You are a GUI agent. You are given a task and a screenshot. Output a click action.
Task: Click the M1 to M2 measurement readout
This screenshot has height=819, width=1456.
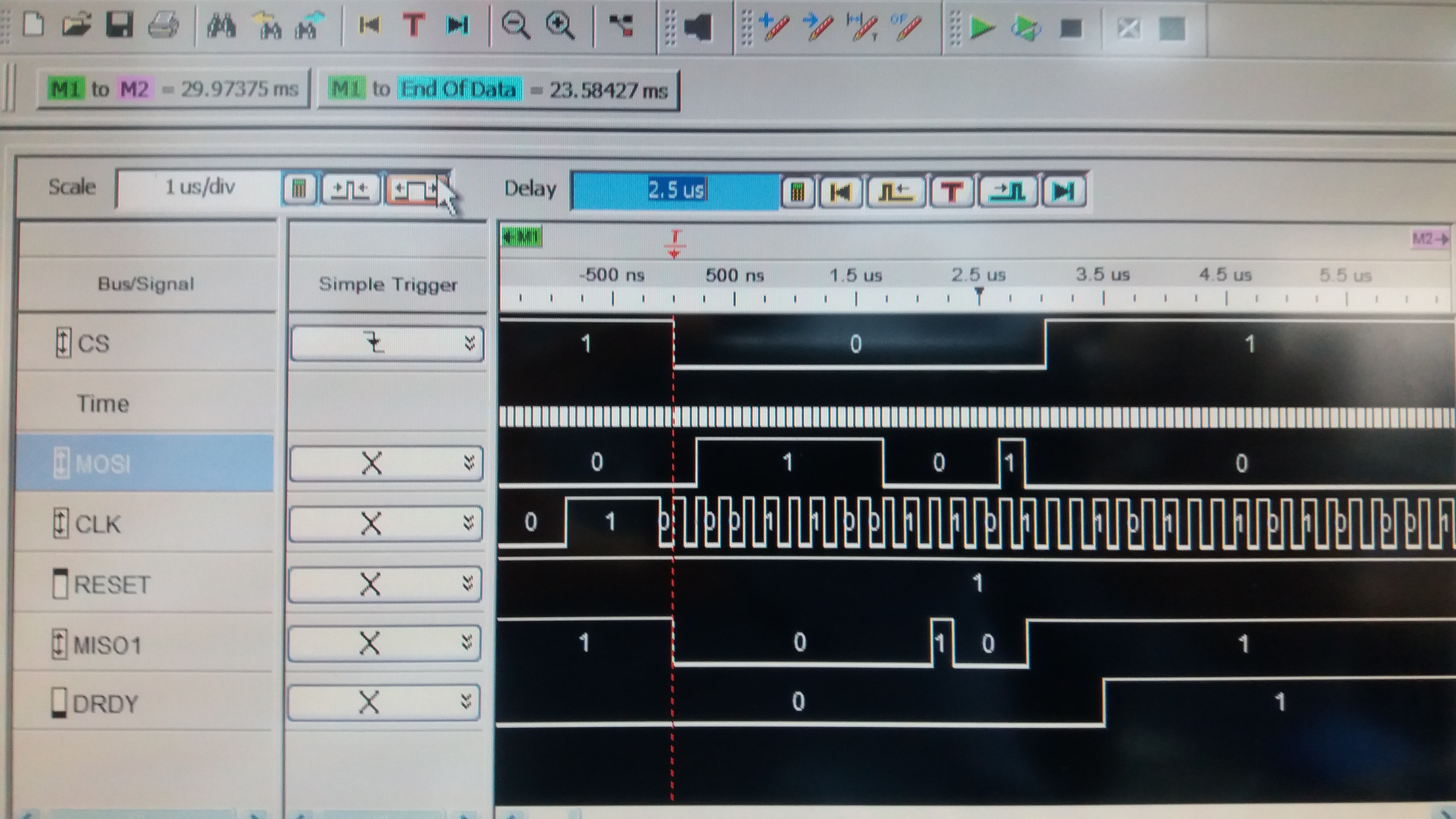(x=173, y=89)
